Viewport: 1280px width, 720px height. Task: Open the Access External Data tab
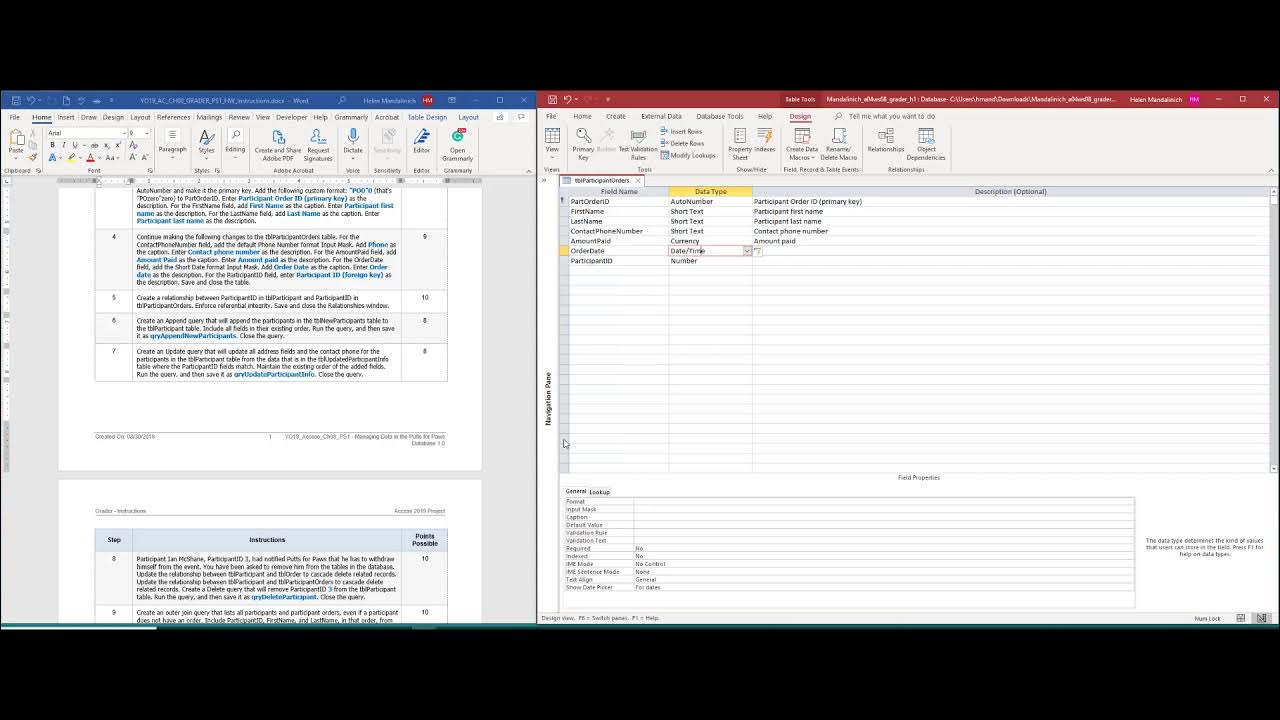[661, 116]
